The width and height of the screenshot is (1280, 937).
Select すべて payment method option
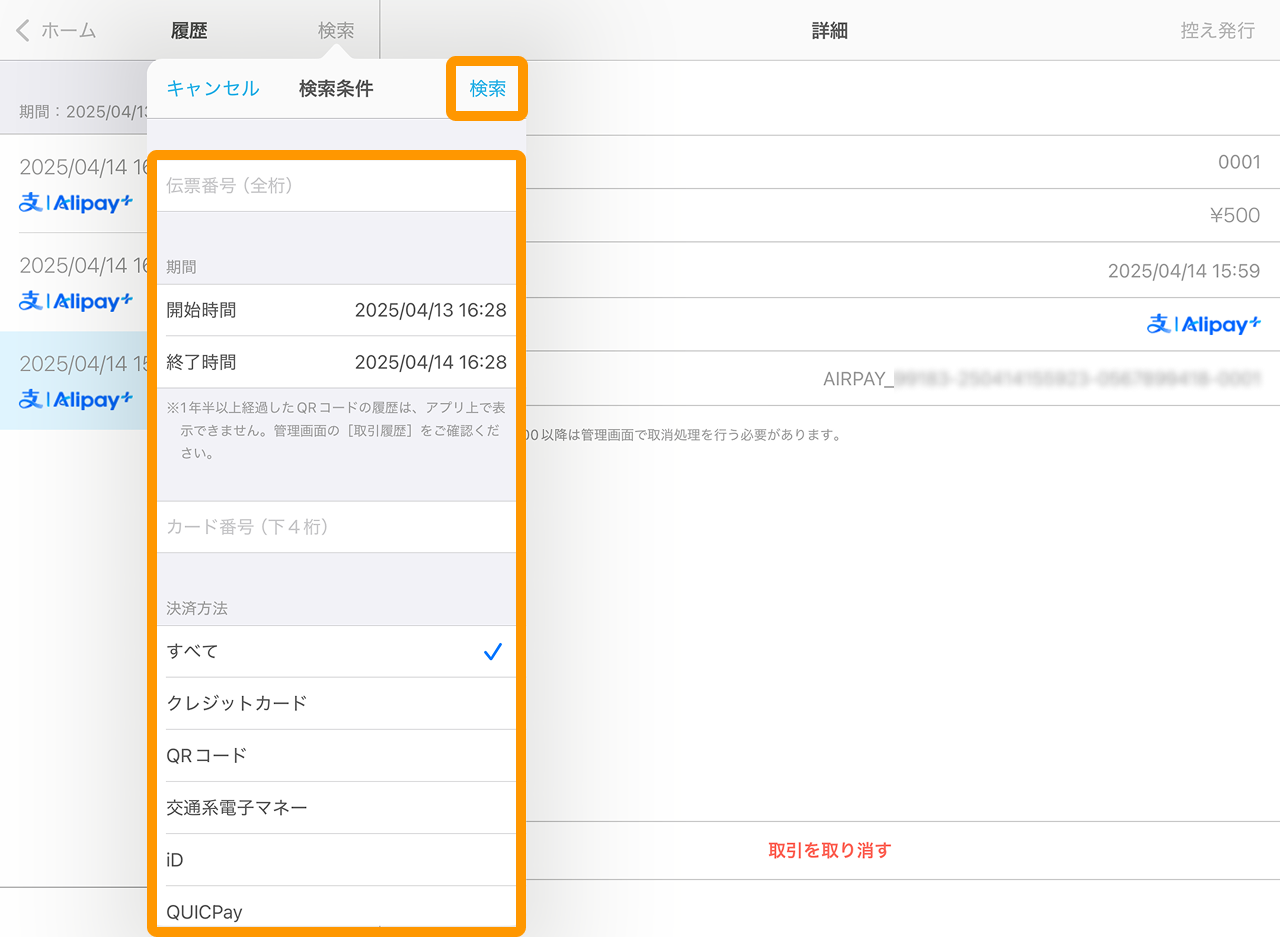[x=336, y=652]
